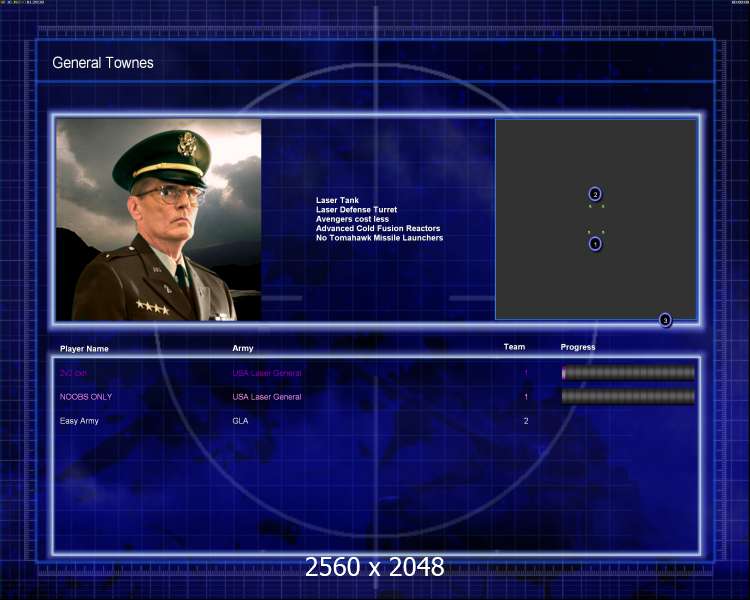The width and height of the screenshot is (750, 600).
Task: Click the gray map preview panel
Action: pos(596,219)
